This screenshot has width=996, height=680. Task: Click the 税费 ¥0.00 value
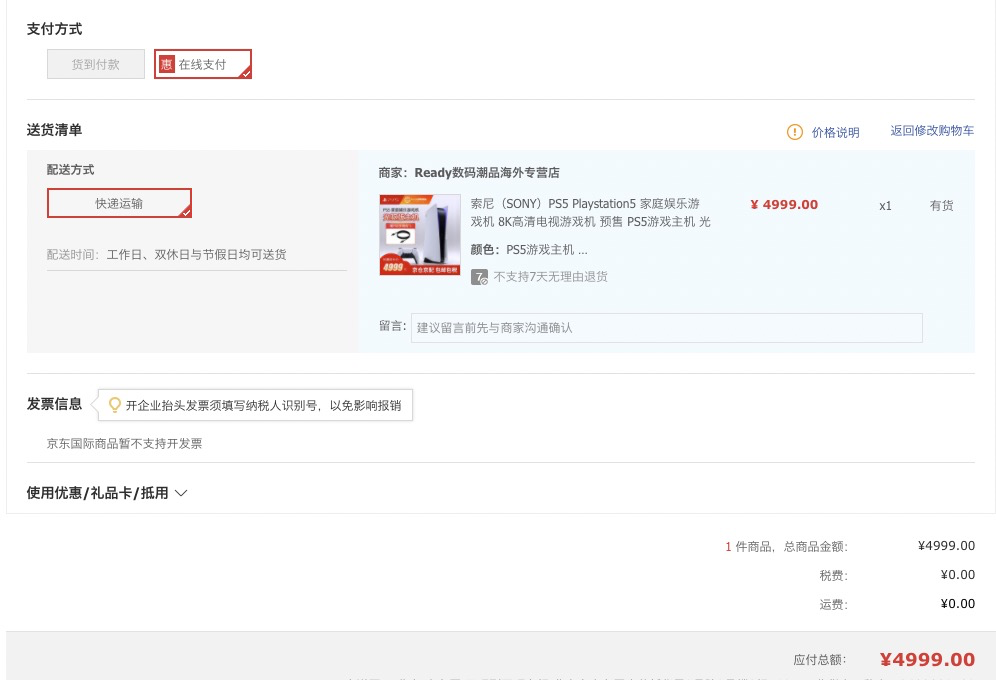[x=957, y=575]
